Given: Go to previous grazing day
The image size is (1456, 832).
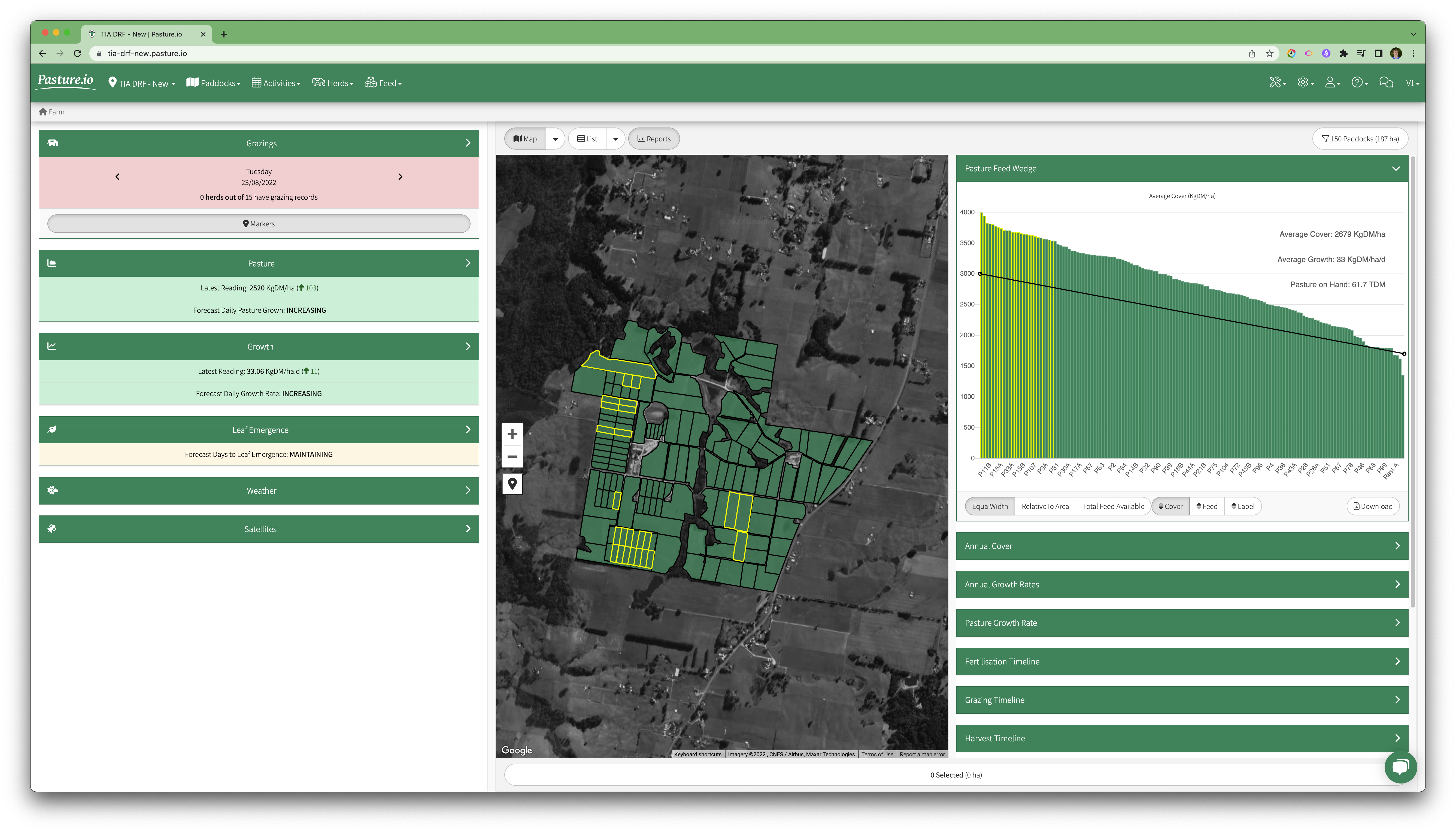Looking at the screenshot, I should (118, 177).
